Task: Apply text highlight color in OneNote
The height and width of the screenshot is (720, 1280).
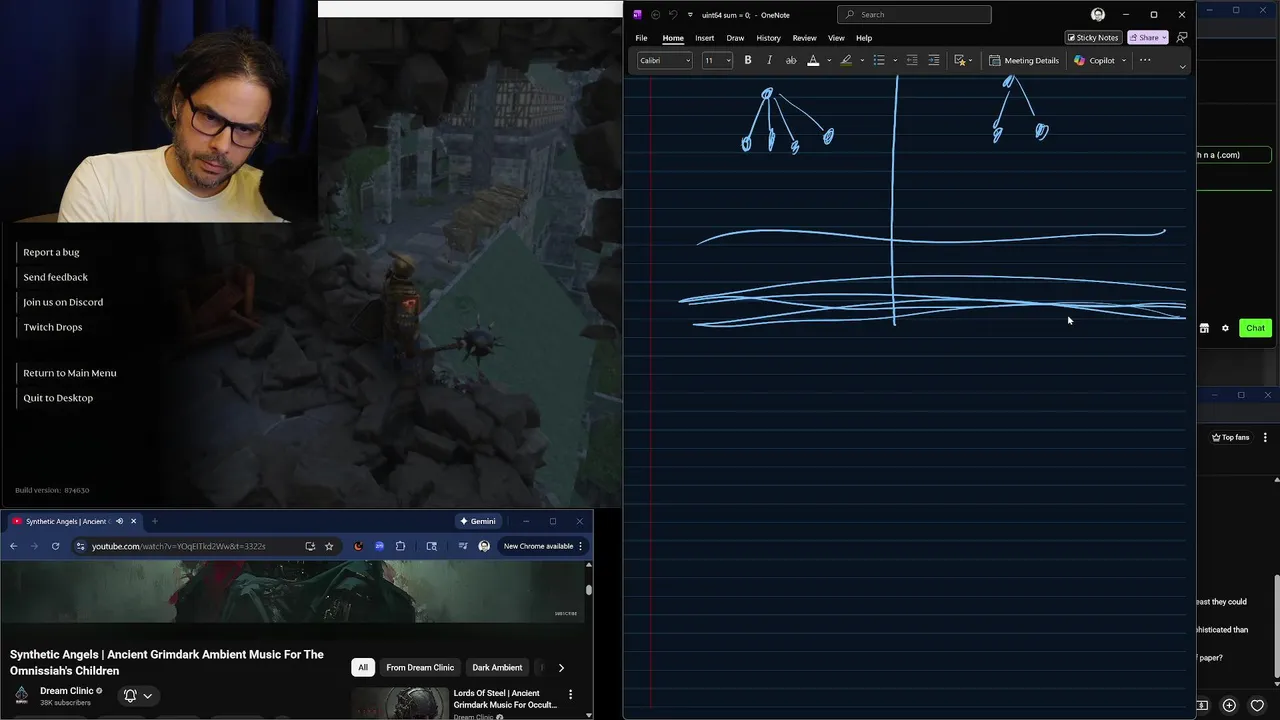Action: coord(846,60)
